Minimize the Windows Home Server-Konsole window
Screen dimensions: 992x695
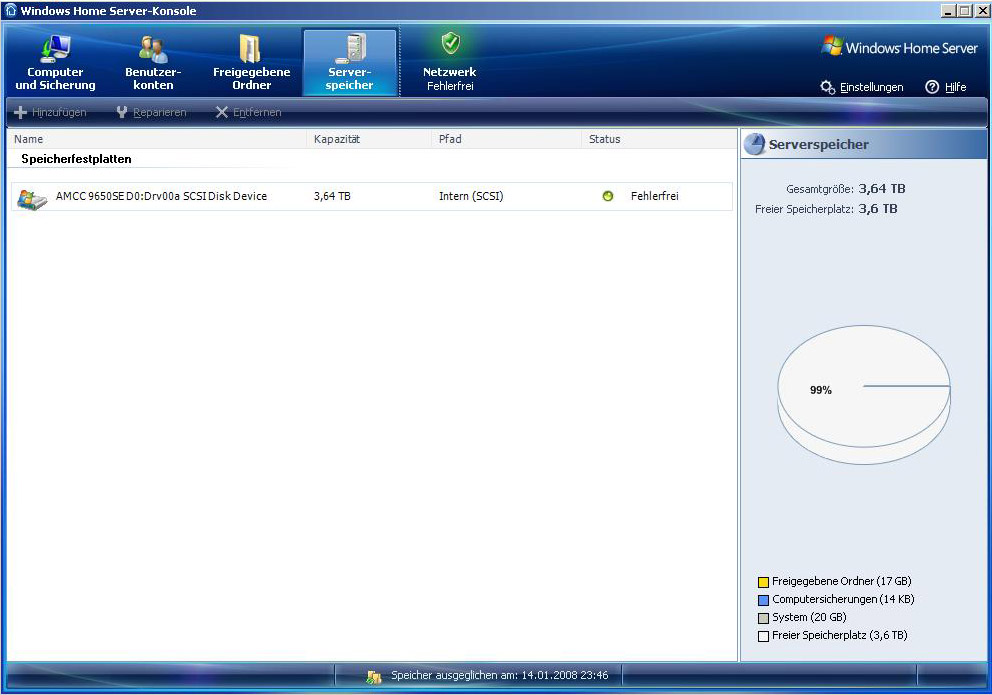coord(948,11)
